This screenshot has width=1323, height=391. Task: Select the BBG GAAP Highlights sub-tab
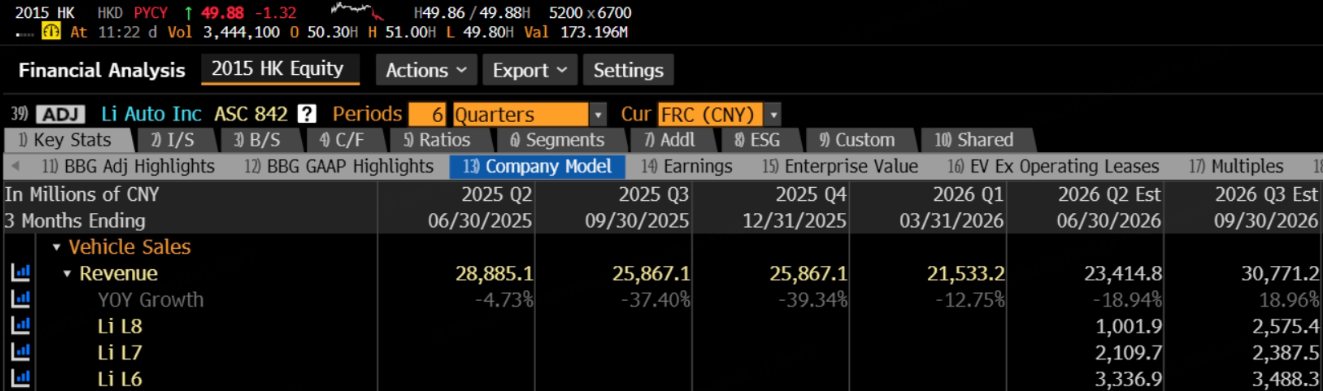(x=338, y=166)
